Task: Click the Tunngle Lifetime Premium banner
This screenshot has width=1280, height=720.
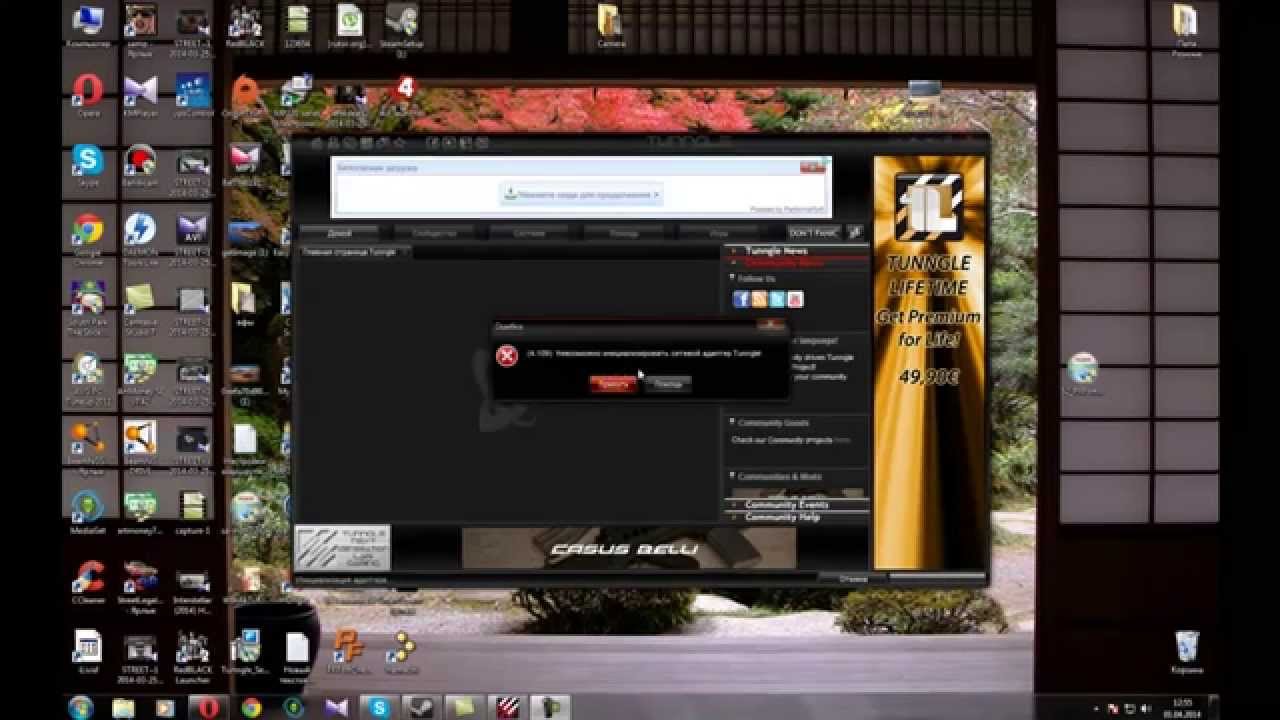Action: click(x=928, y=362)
